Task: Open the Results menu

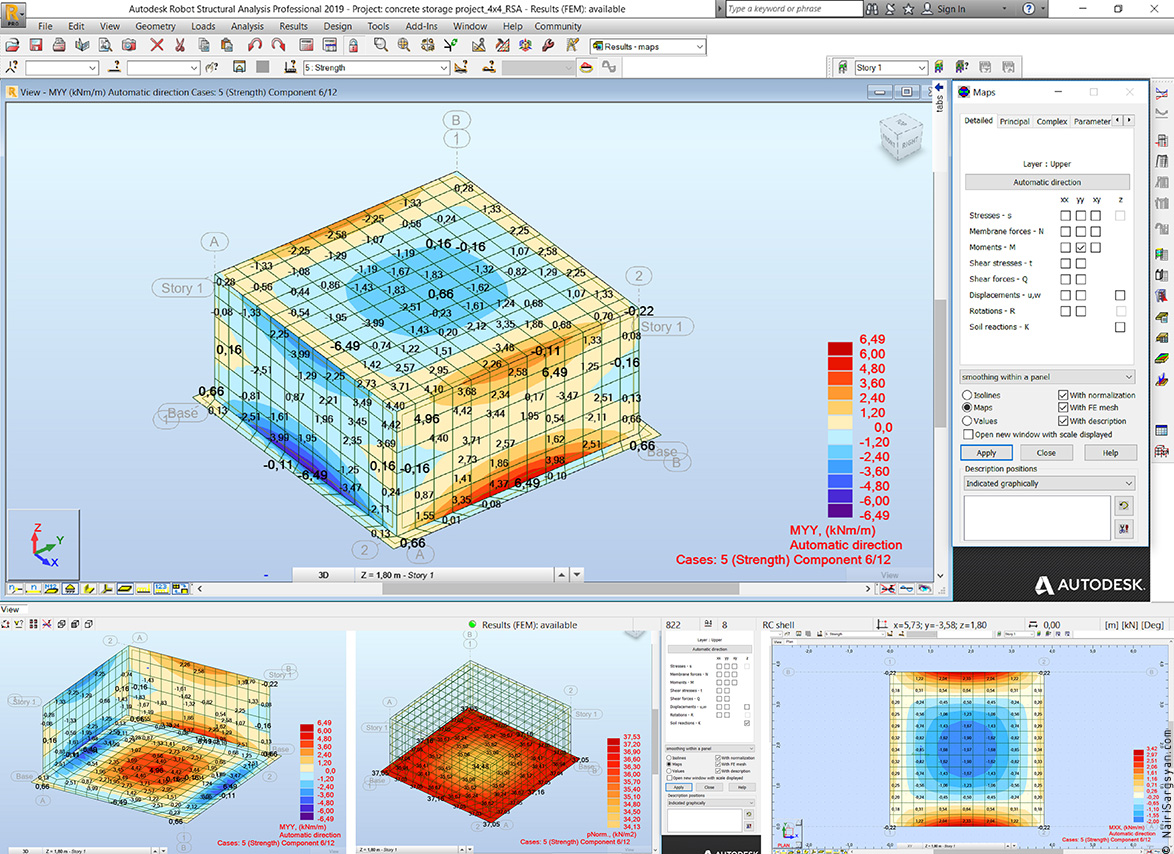Action: pyautogui.click(x=294, y=26)
